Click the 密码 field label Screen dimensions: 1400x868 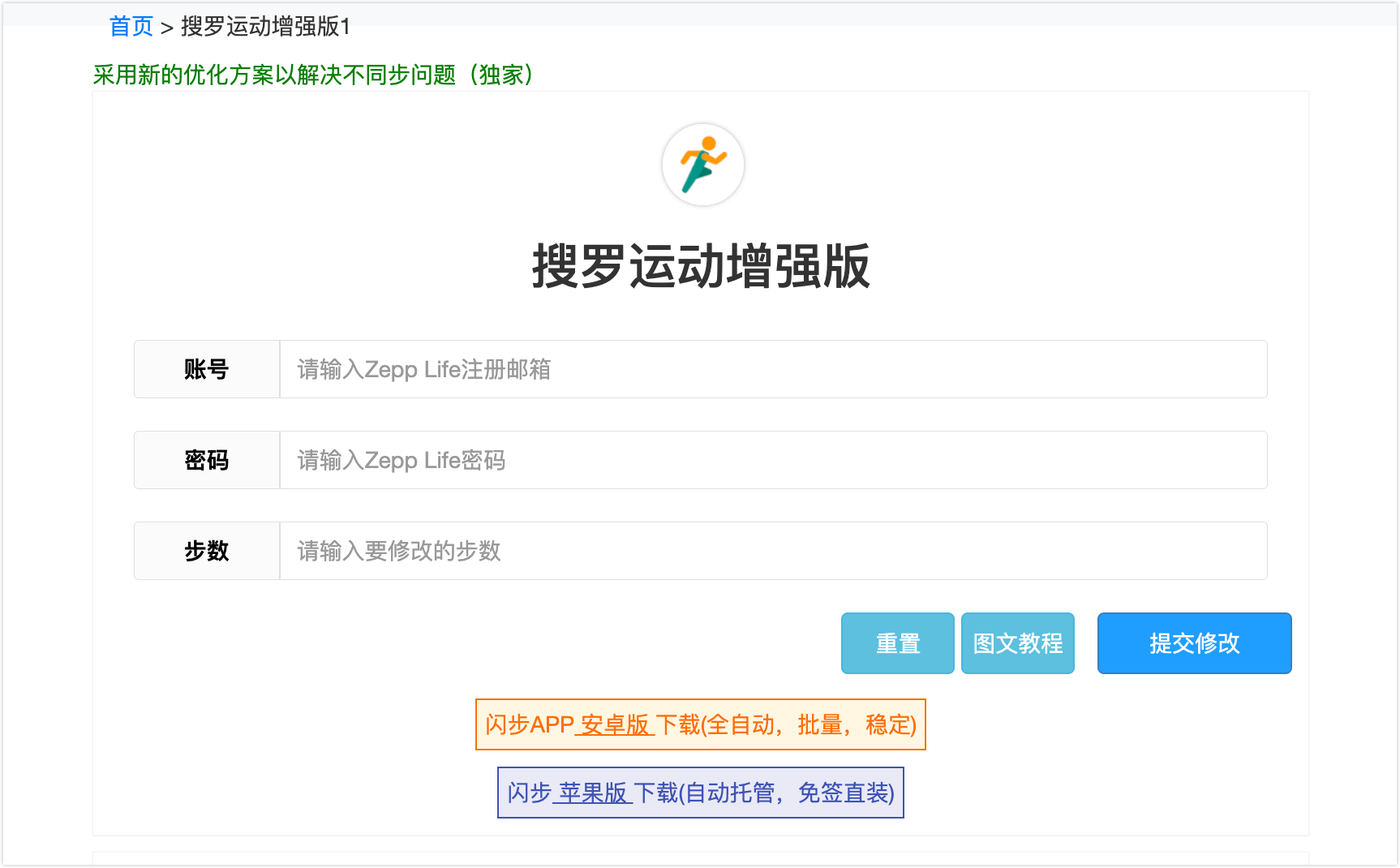pyautogui.click(x=206, y=460)
